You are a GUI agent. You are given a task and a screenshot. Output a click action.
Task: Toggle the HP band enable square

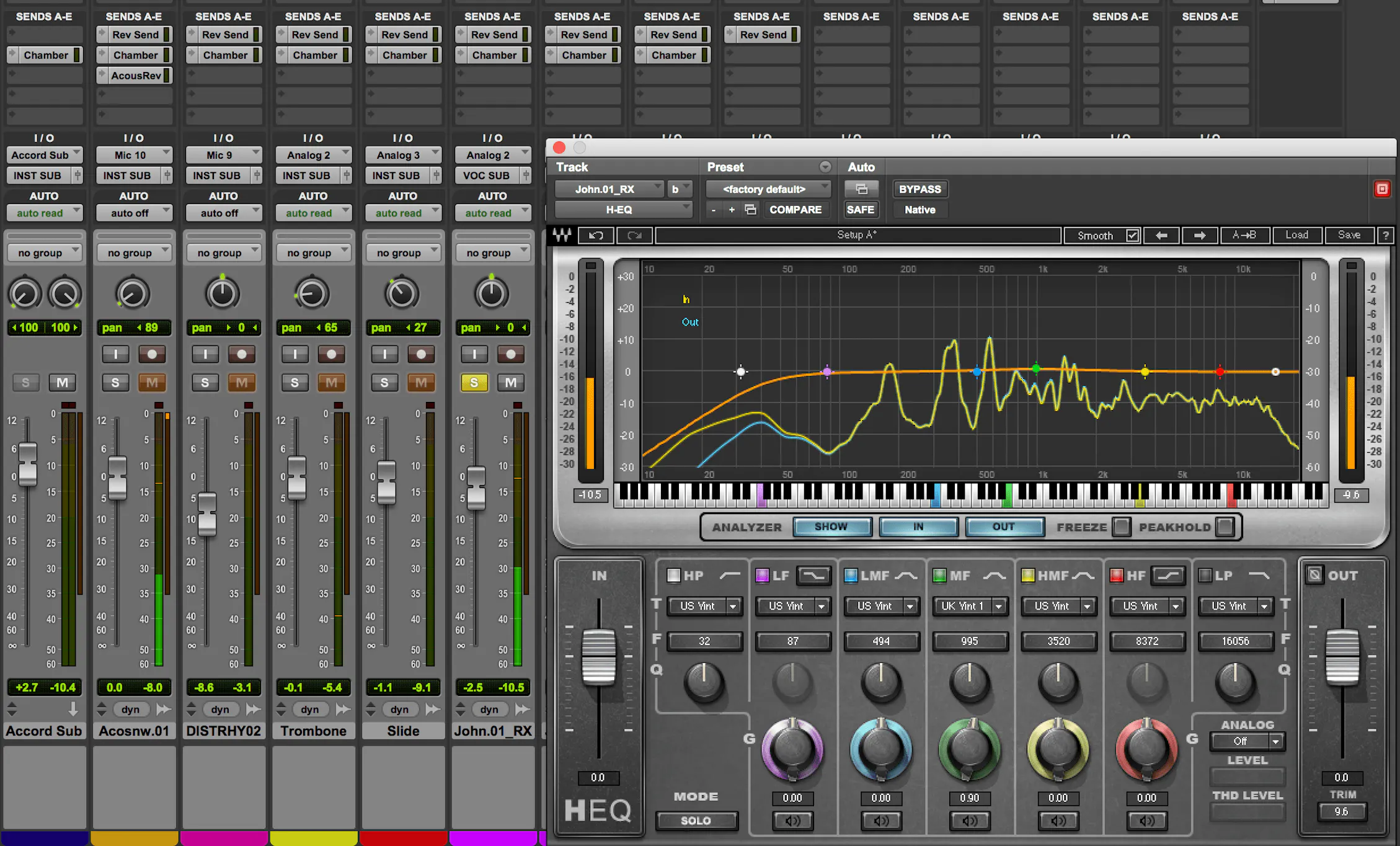point(673,576)
